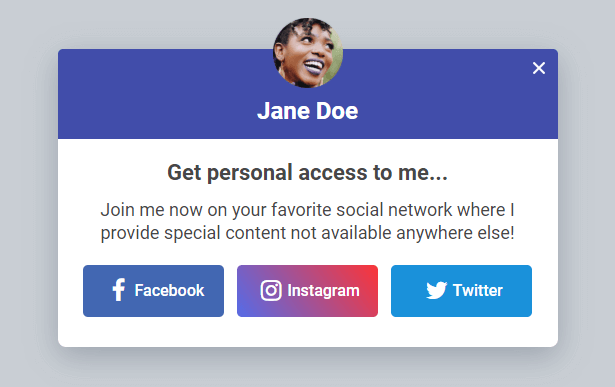This screenshot has width=615, height=387.
Task: Open the blue Facebook button
Action: click(153, 291)
